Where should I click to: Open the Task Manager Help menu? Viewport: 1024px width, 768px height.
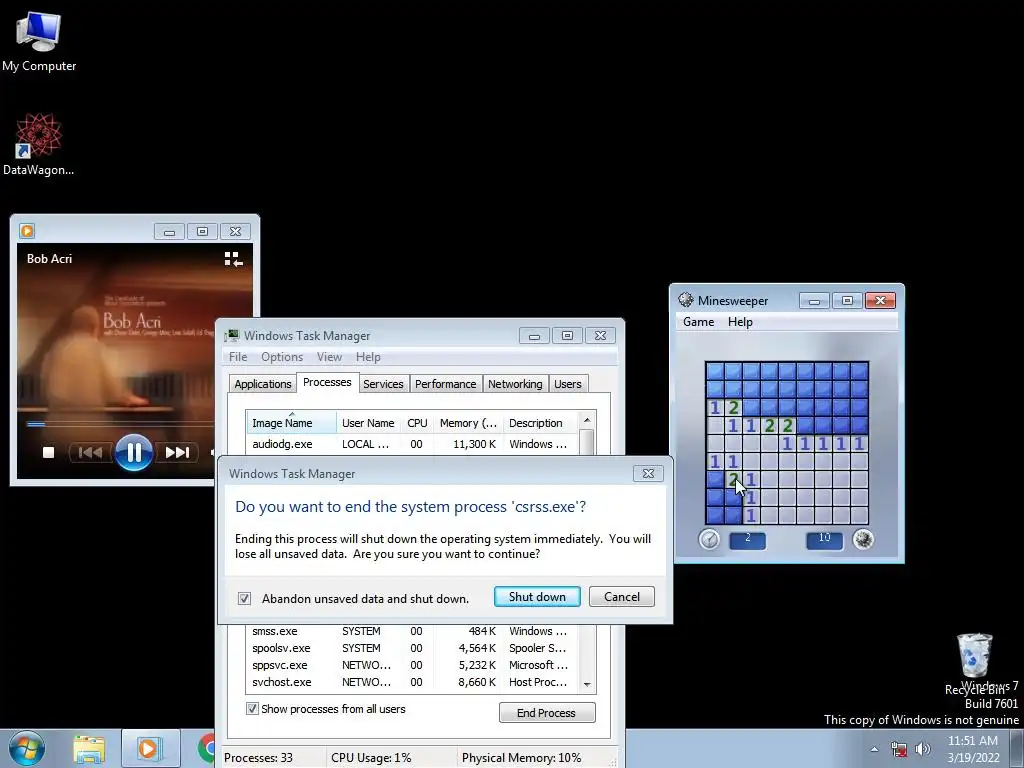pyautogui.click(x=368, y=357)
